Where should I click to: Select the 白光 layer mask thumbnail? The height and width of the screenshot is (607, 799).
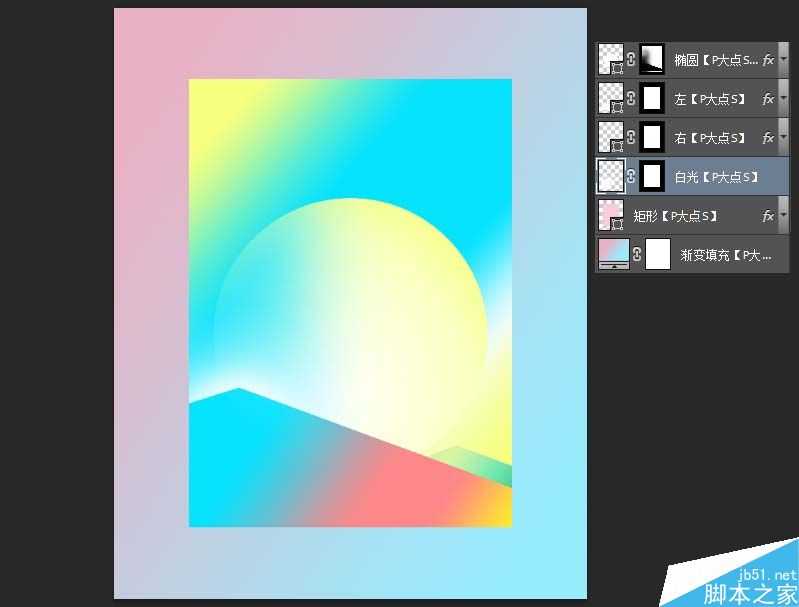652,176
